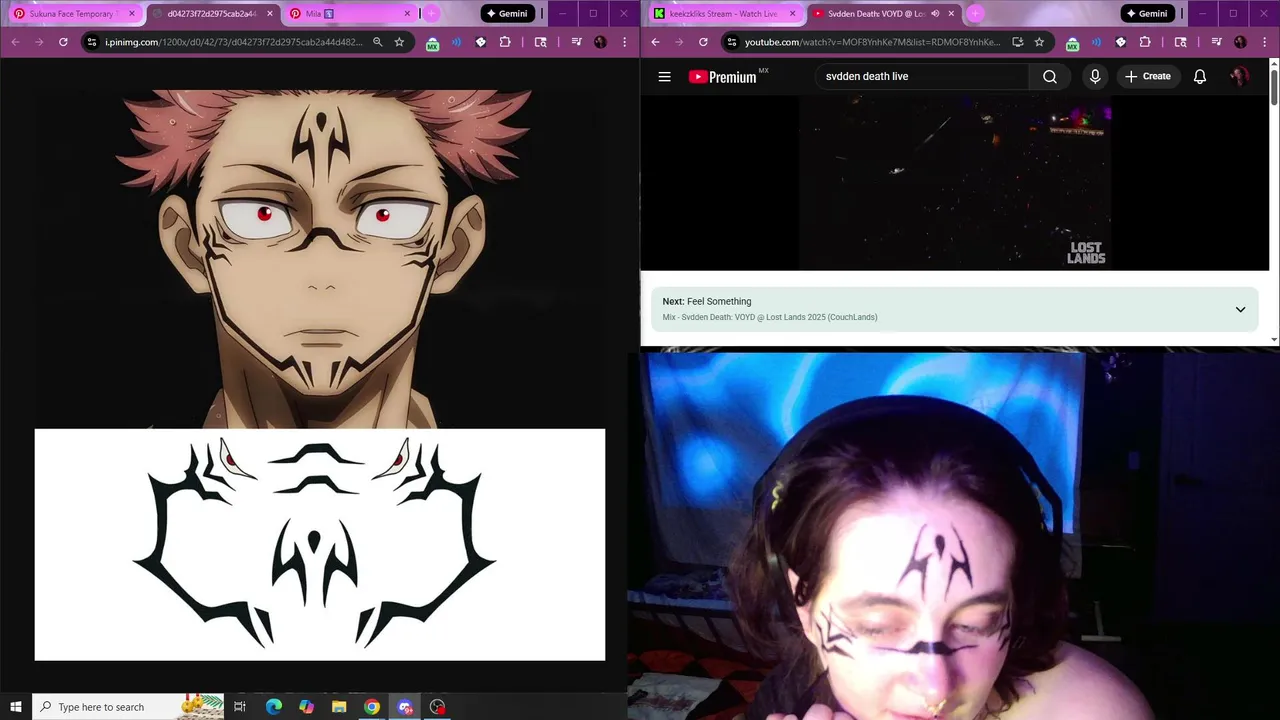Open the Windows Start menu
The width and height of the screenshot is (1280, 720).
coord(16,706)
